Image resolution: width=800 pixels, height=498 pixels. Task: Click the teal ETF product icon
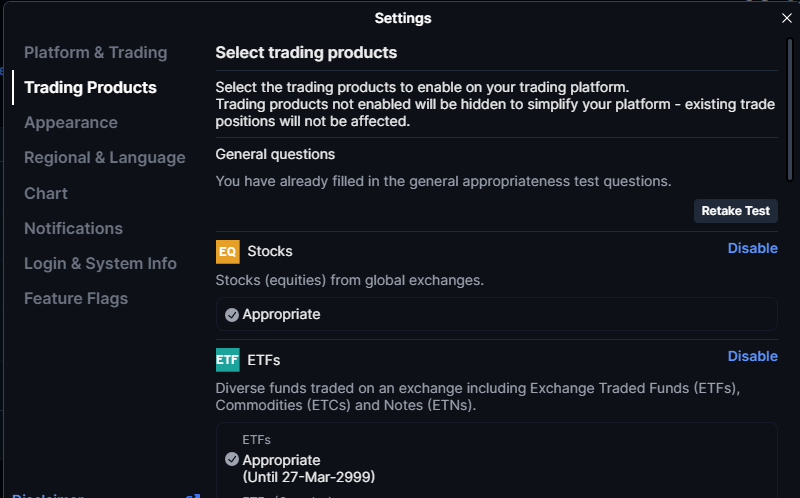228,360
